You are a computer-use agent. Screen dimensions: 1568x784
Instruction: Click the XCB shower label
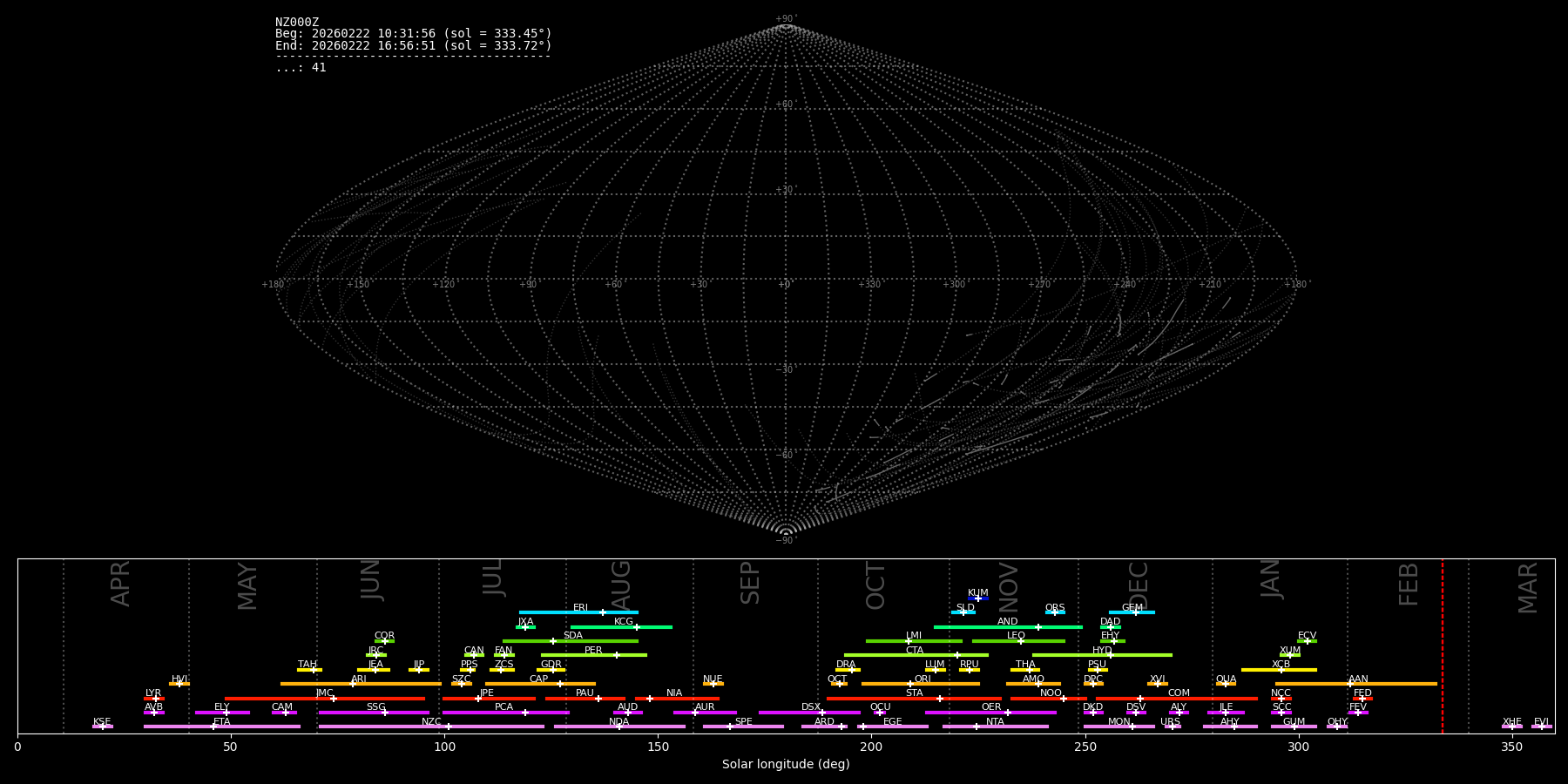coord(1281,665)
